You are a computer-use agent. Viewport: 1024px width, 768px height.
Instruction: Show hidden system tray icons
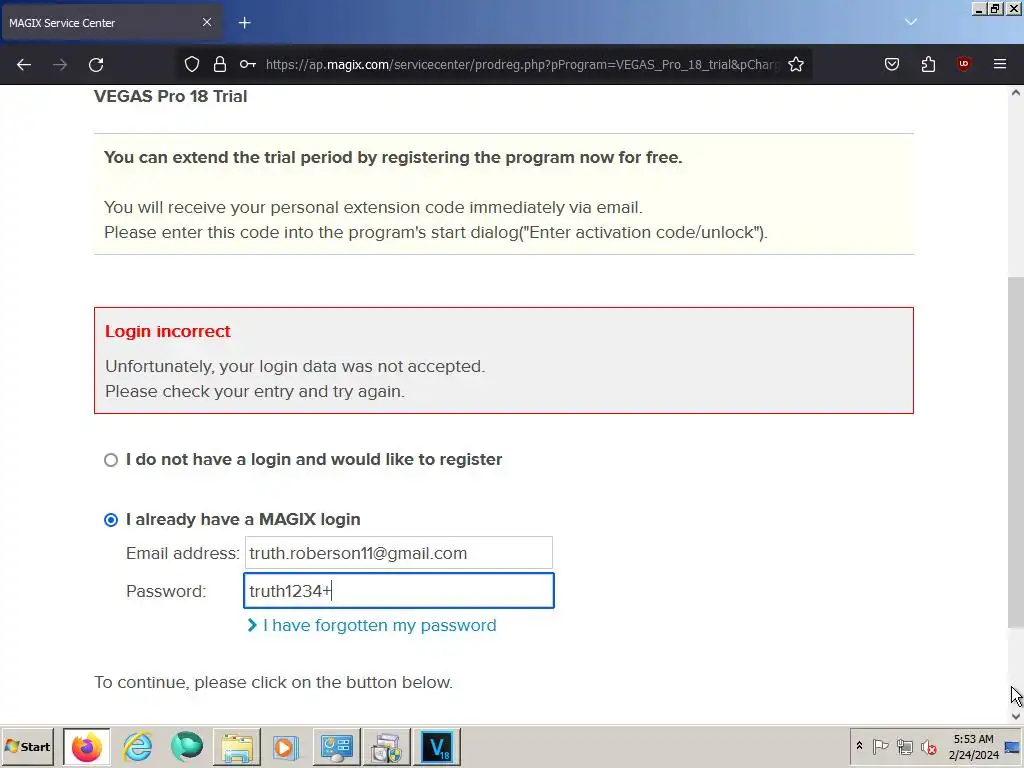click(x=859, y=746)
